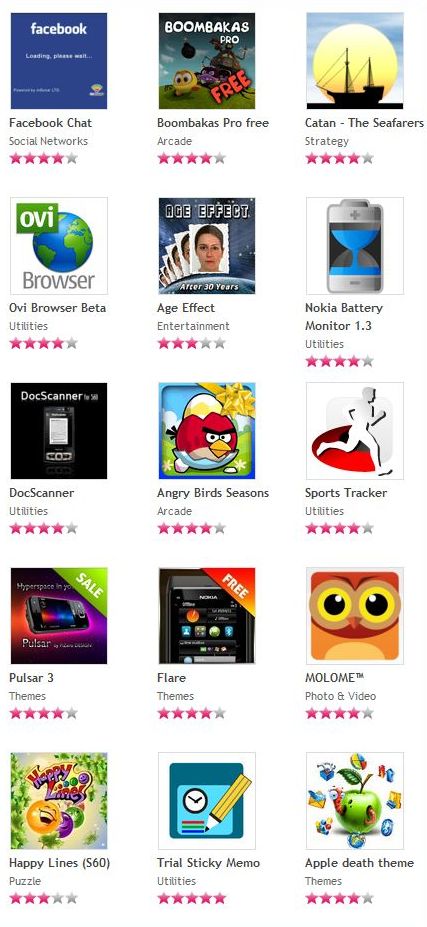This screenshot has height=927, width=427.
Task: Click the Social Networks category under Facebook Chat
Action: pyautogui.click(x=48, y=141)
